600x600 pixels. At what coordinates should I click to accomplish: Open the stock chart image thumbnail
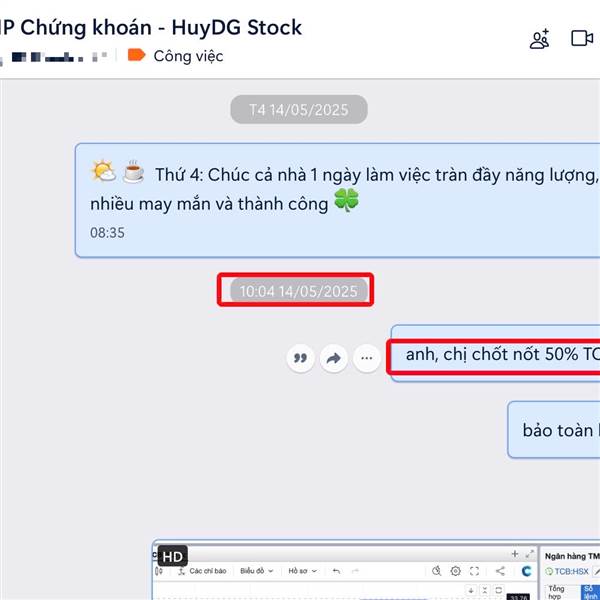376,570
